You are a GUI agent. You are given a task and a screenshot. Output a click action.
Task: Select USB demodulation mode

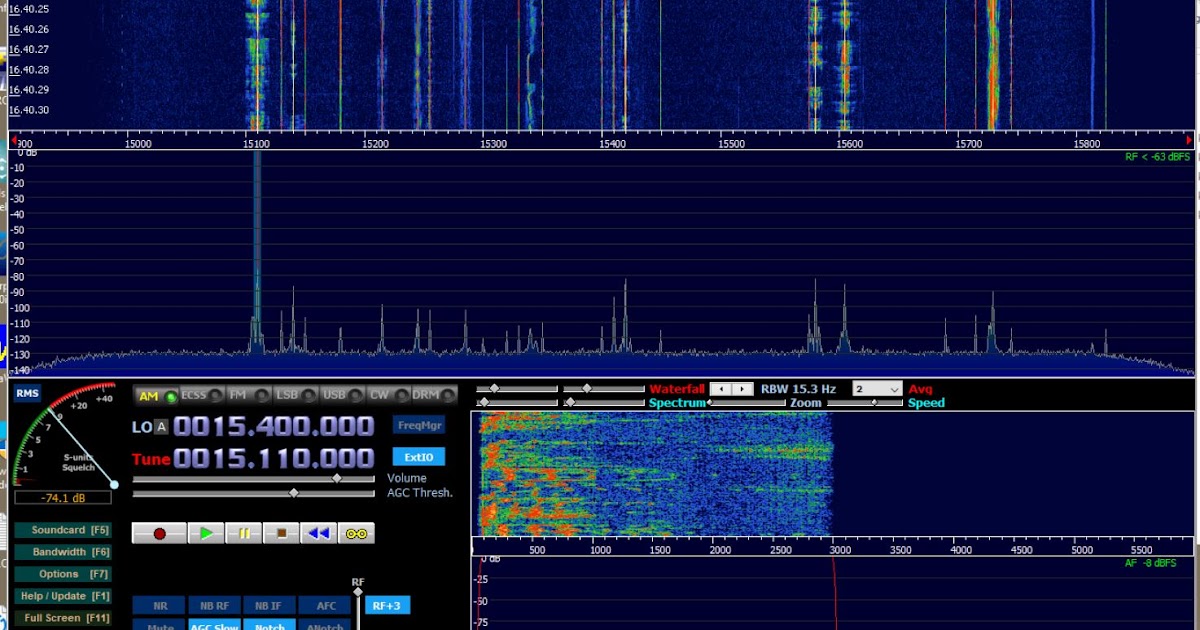click(x=336, y=395)
